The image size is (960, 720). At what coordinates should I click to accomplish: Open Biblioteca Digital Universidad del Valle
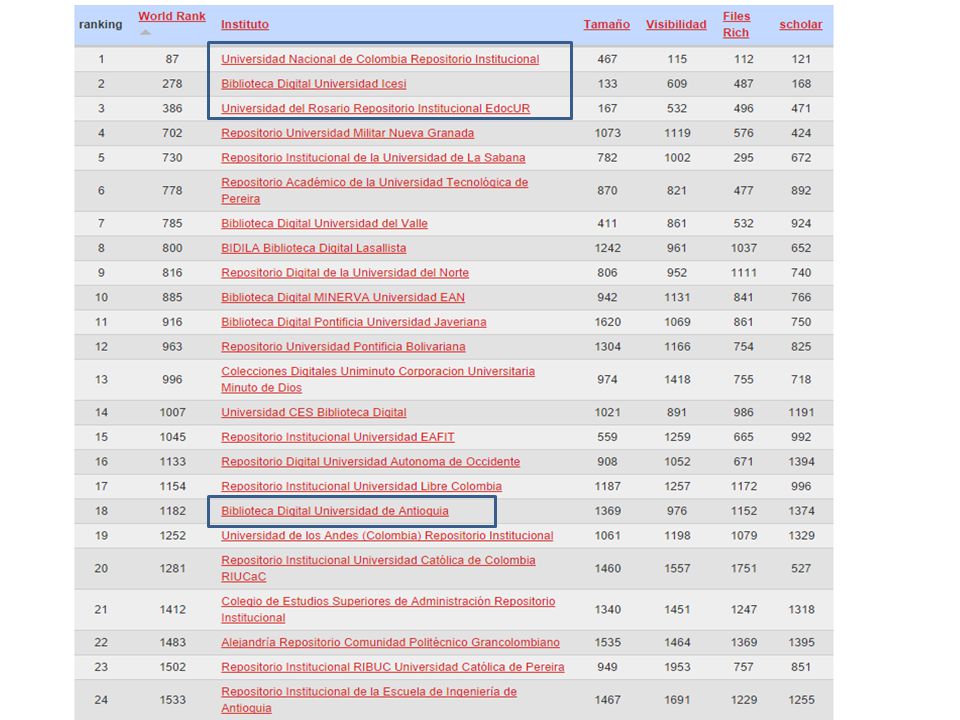coord(324,223)
